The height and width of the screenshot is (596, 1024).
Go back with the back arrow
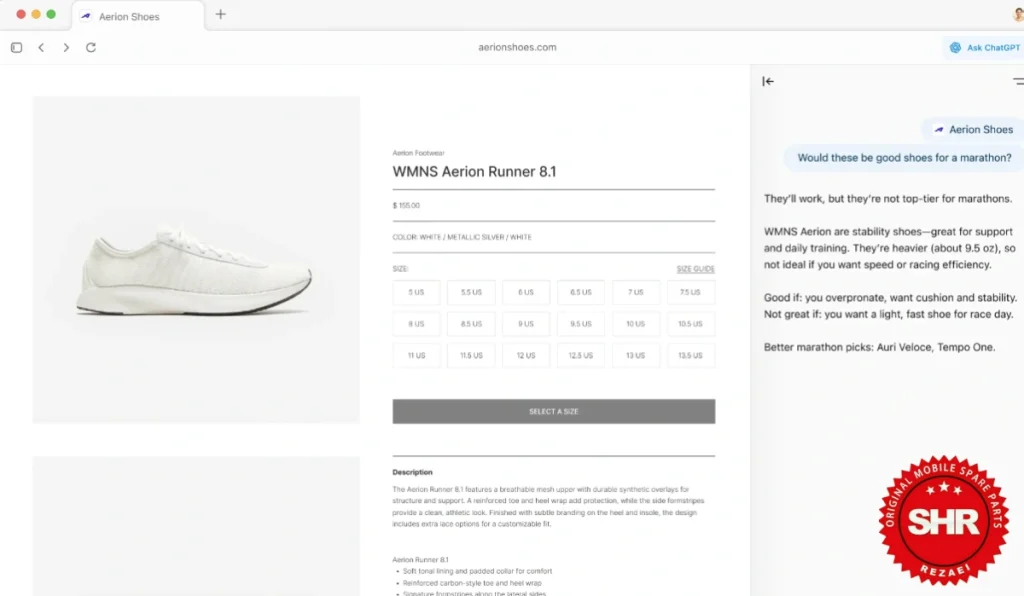[x=41, y=48]
